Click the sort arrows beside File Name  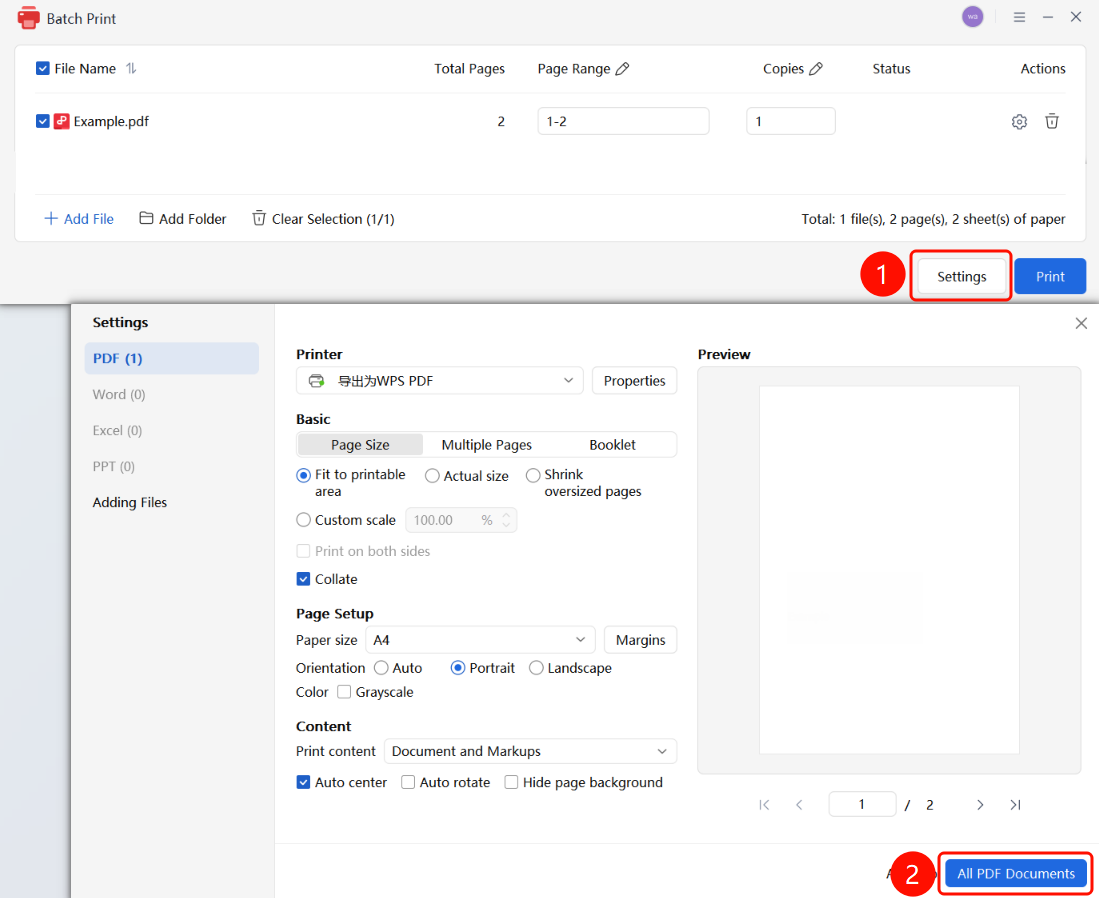pos(131,68)
